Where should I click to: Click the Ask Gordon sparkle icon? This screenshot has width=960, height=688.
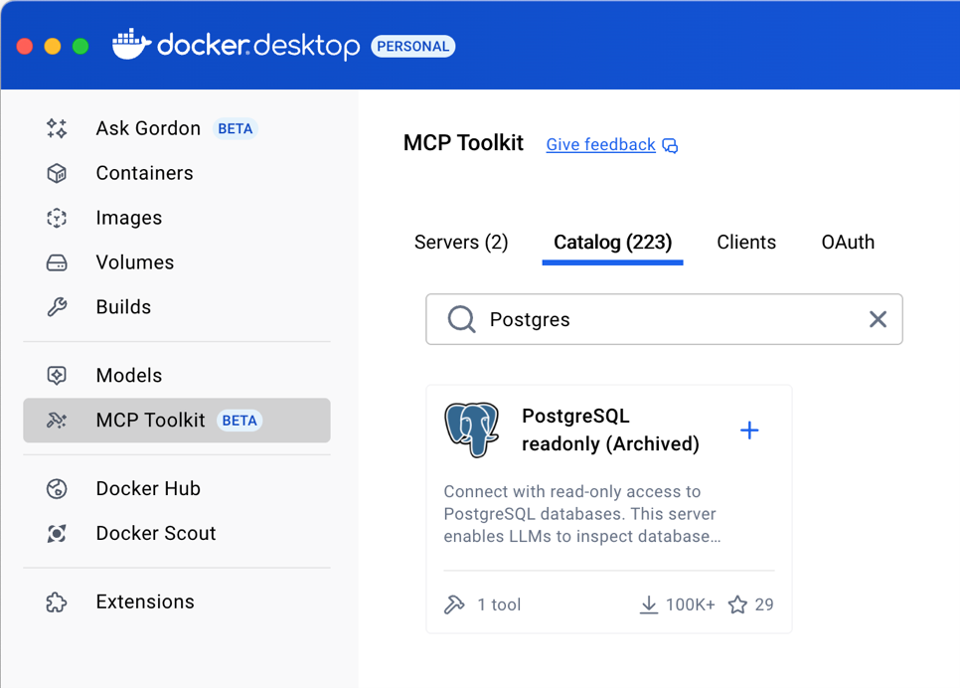click(57, 129)
